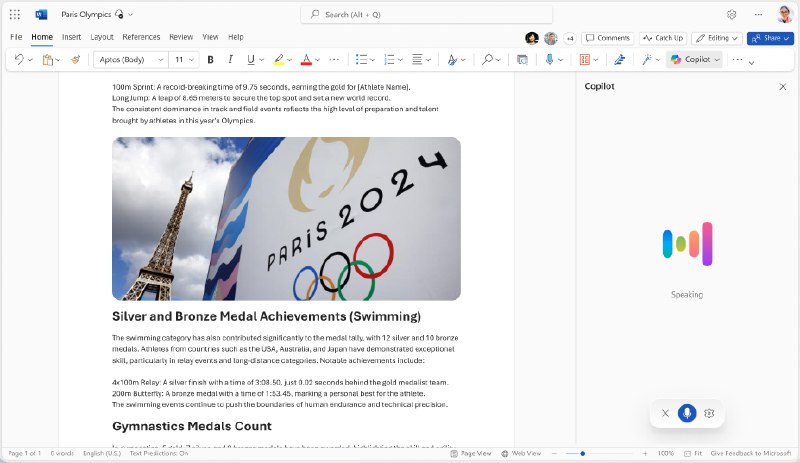800x463 pixels.
Task: Open the Editing mode dropdown
Action: tap(717, 38)
